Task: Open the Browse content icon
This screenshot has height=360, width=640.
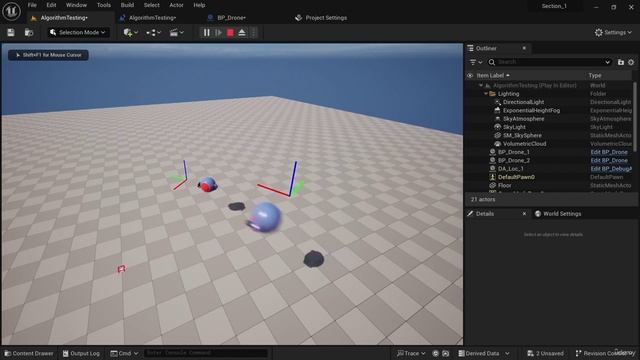Action: click(29, 33)
